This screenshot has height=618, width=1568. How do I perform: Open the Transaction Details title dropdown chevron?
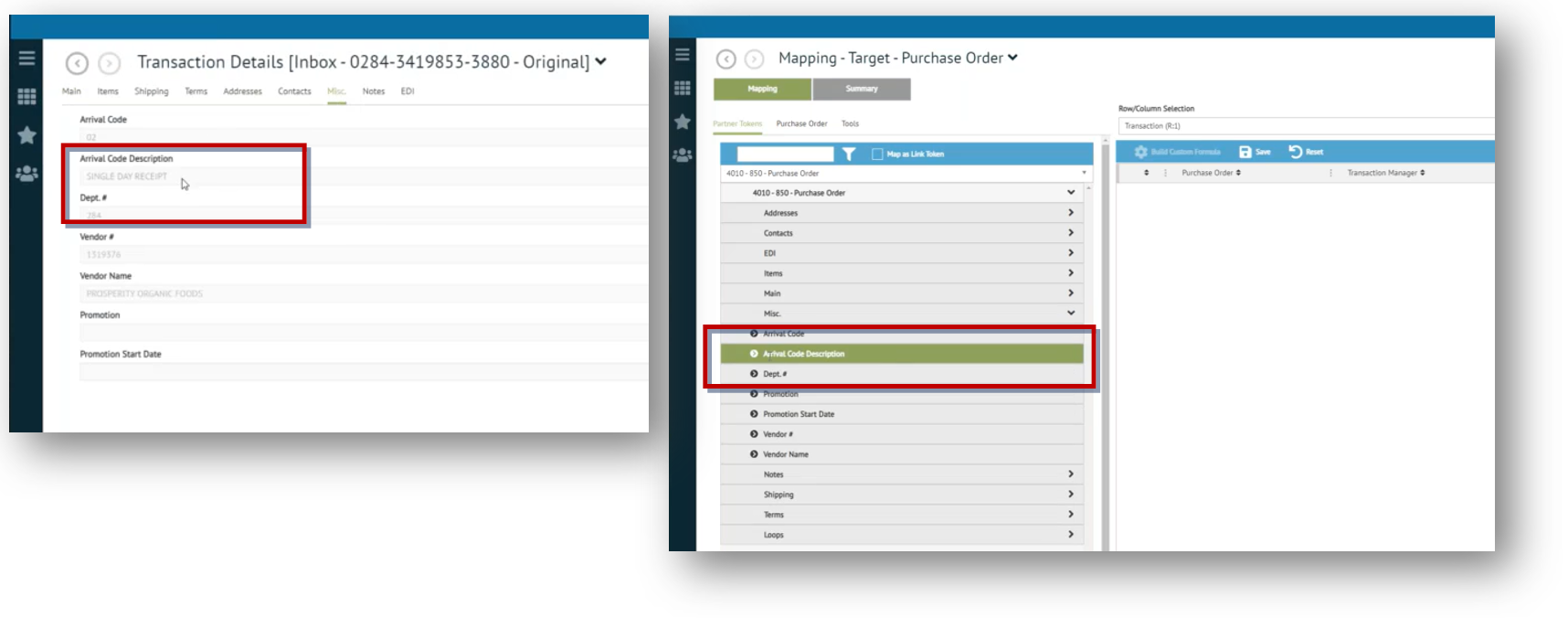(600, 62)
